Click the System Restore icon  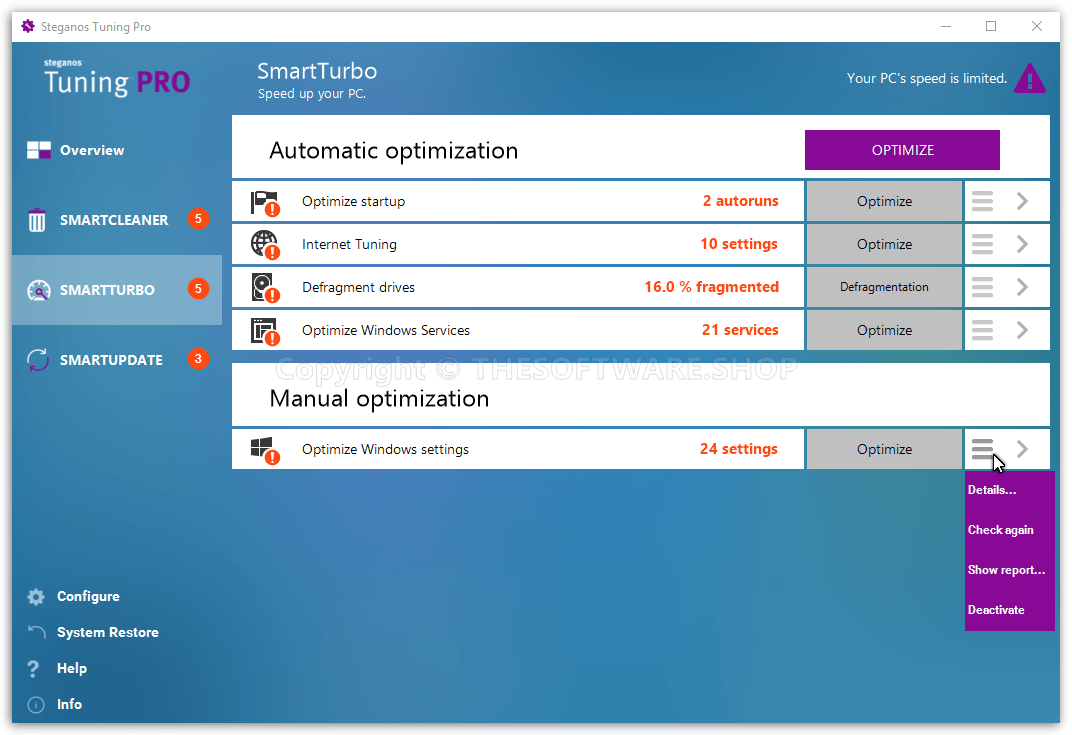pos(37,632)
